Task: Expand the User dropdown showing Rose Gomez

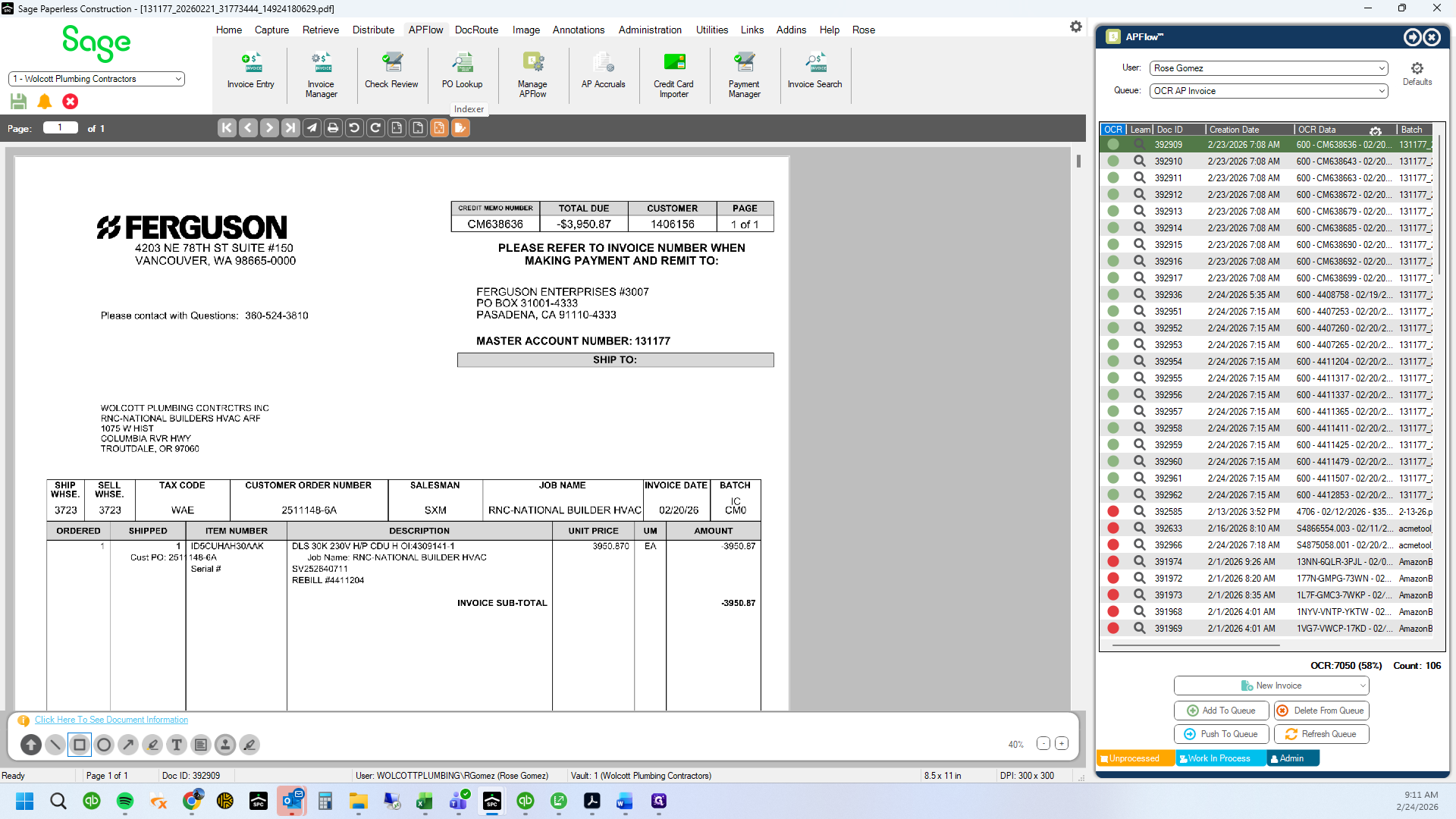Action: click(x=1269, y=68)
